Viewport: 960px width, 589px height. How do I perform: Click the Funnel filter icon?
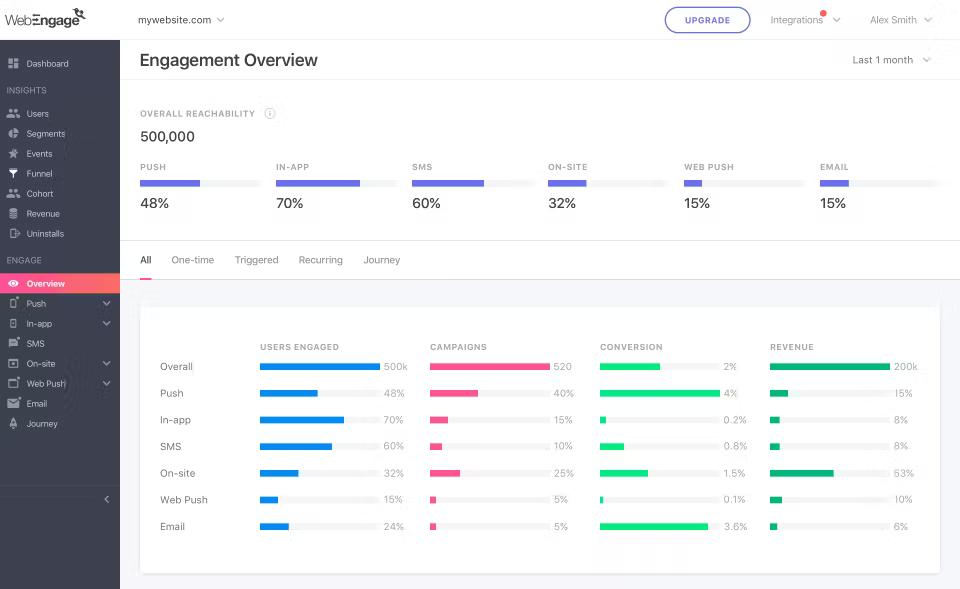tap(13, 173)
